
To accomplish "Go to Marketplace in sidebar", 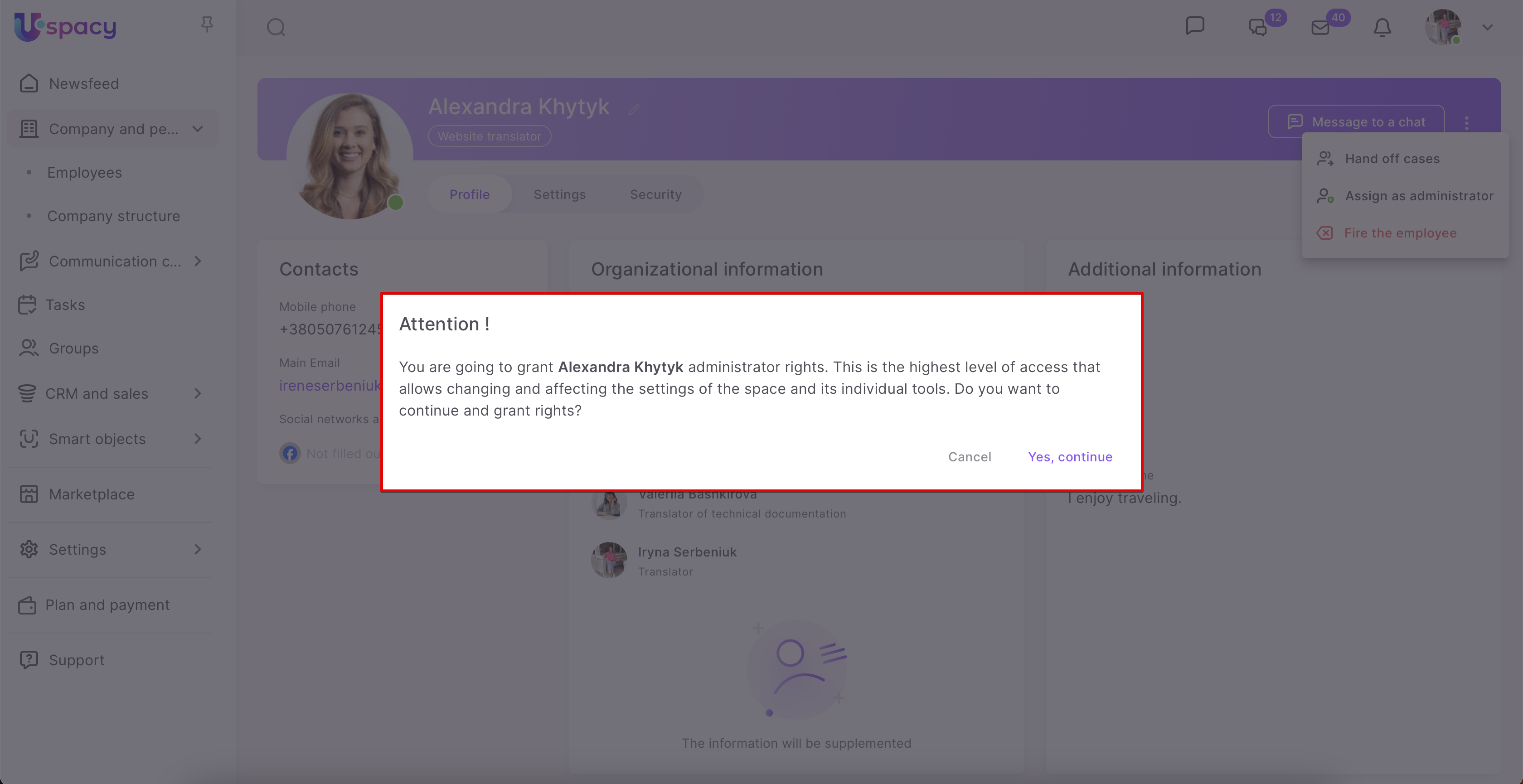I will [92, 494].
